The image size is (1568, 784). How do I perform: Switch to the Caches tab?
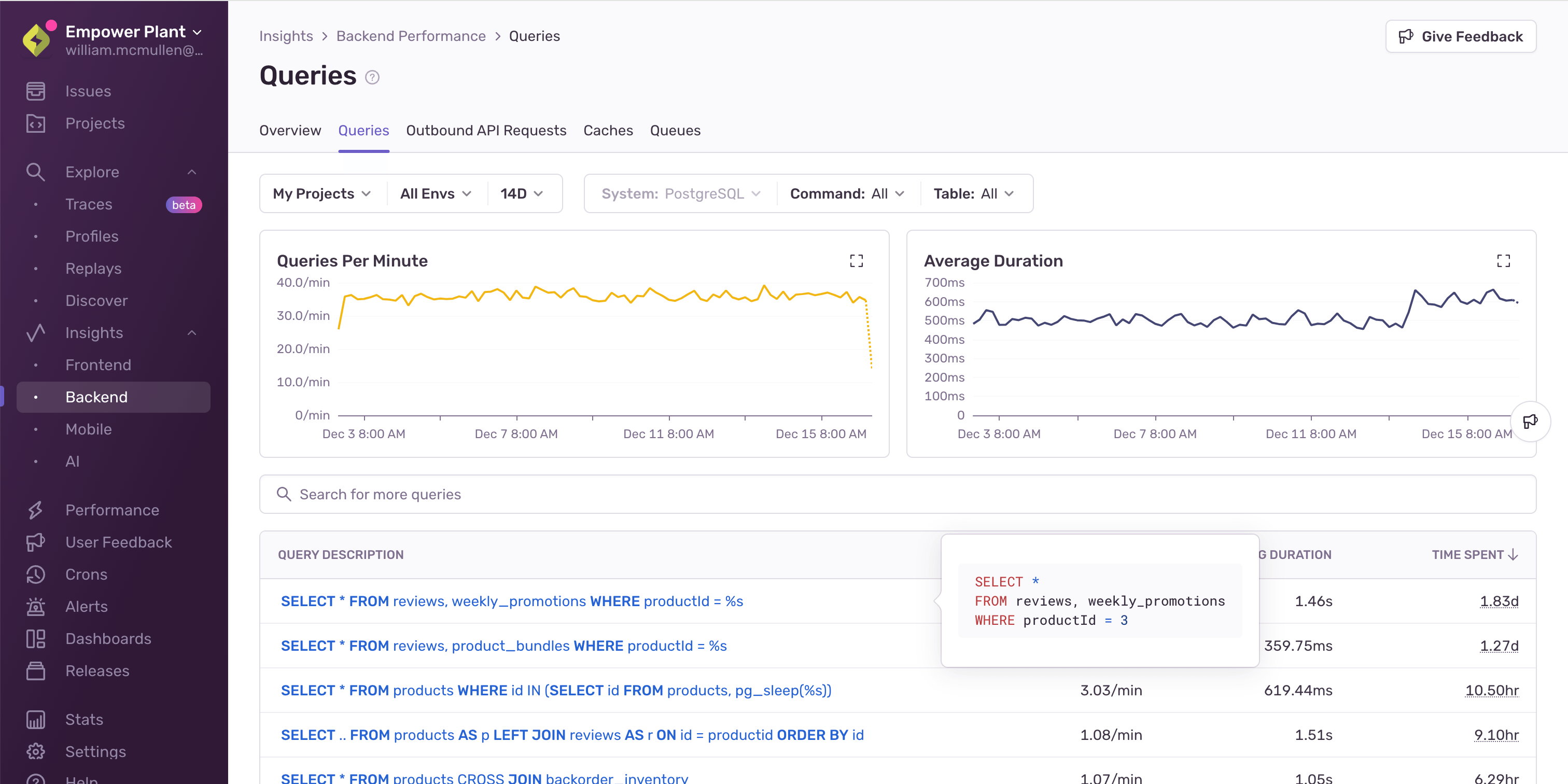608,130
